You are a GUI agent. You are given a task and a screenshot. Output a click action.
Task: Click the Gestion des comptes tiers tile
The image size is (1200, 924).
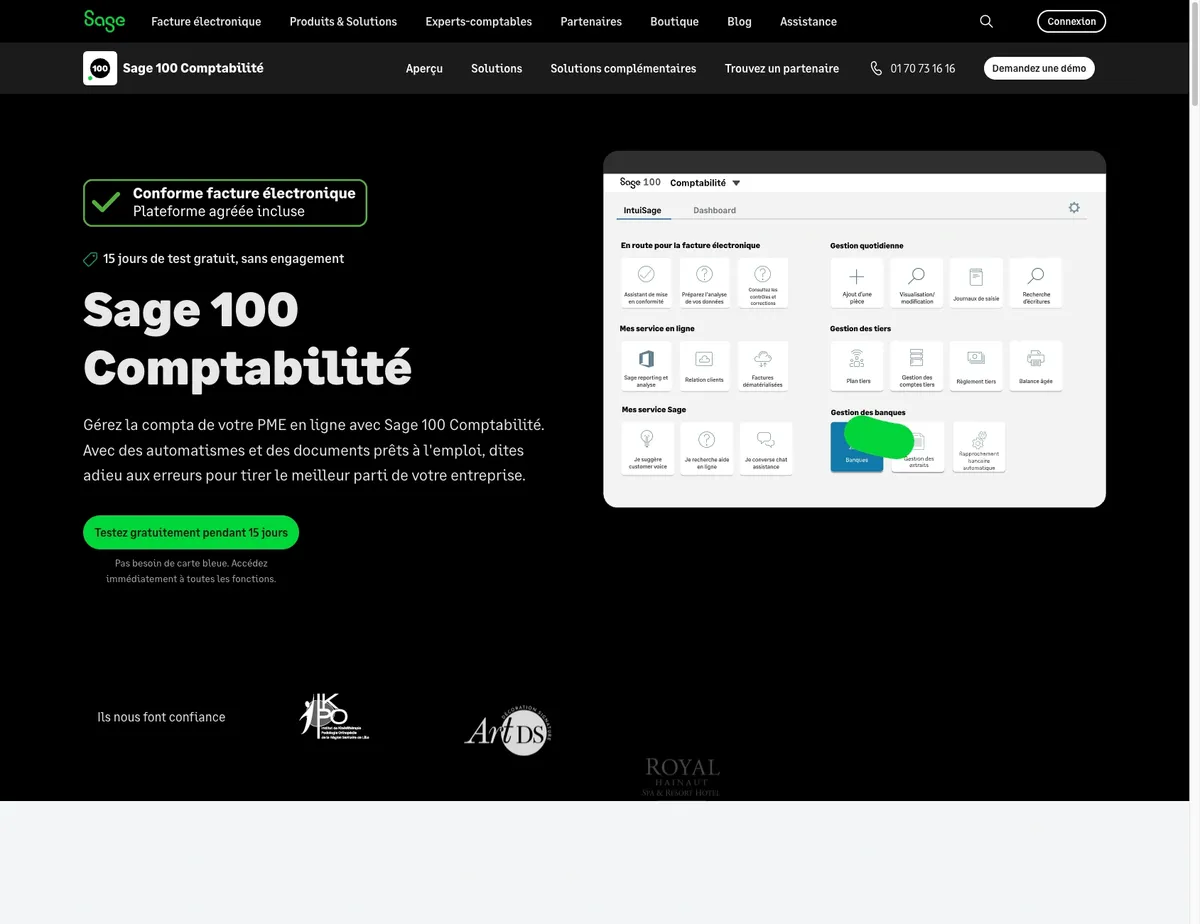[917, 366]
